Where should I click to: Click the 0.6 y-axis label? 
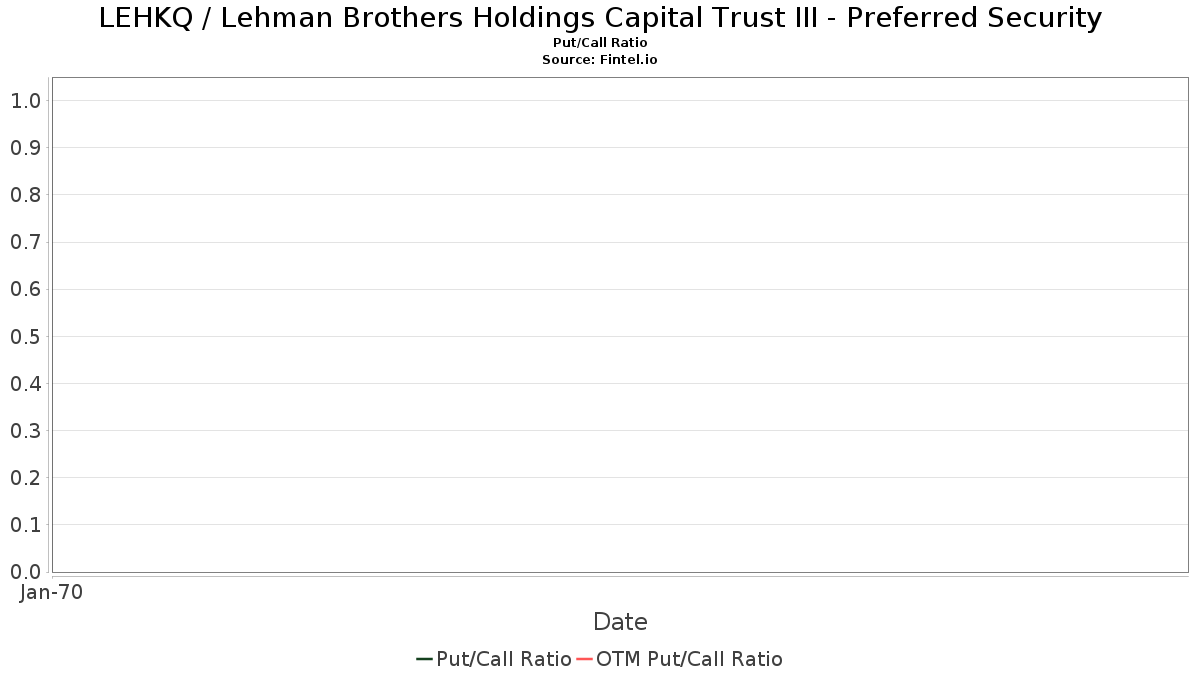click(x=25, y=290)
